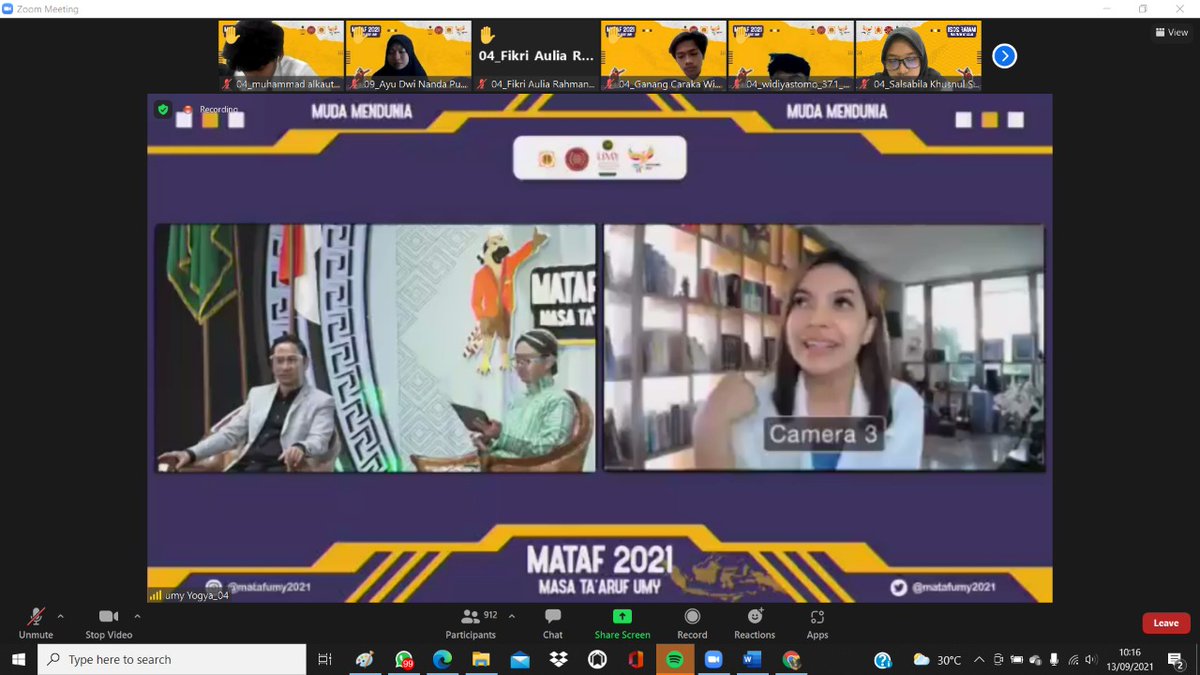Open the 30°C weather widget
The height and width of the screenshot is (675, 1200).
pos(938,660)
